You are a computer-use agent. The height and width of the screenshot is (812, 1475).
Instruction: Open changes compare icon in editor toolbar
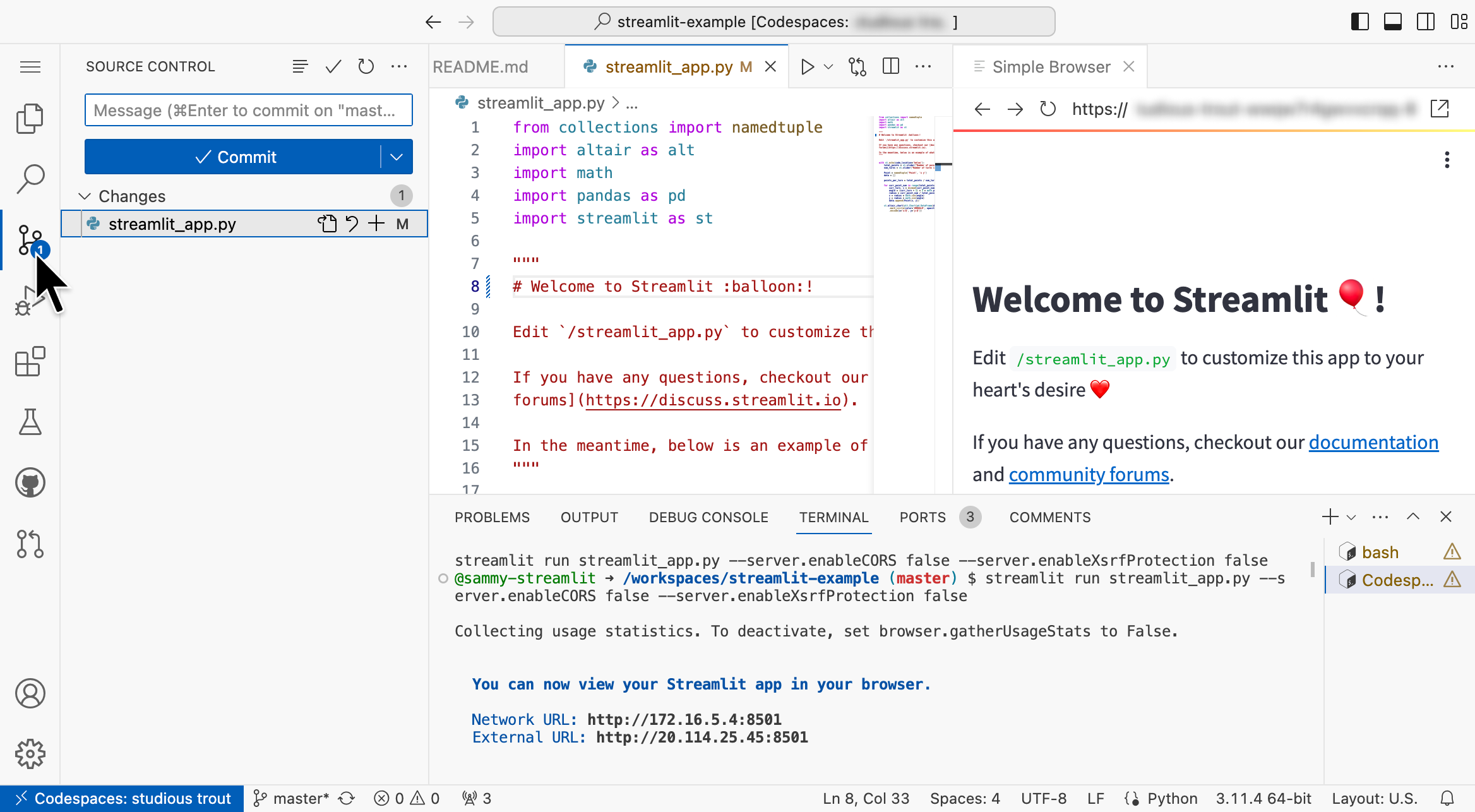tap(857, 66)
